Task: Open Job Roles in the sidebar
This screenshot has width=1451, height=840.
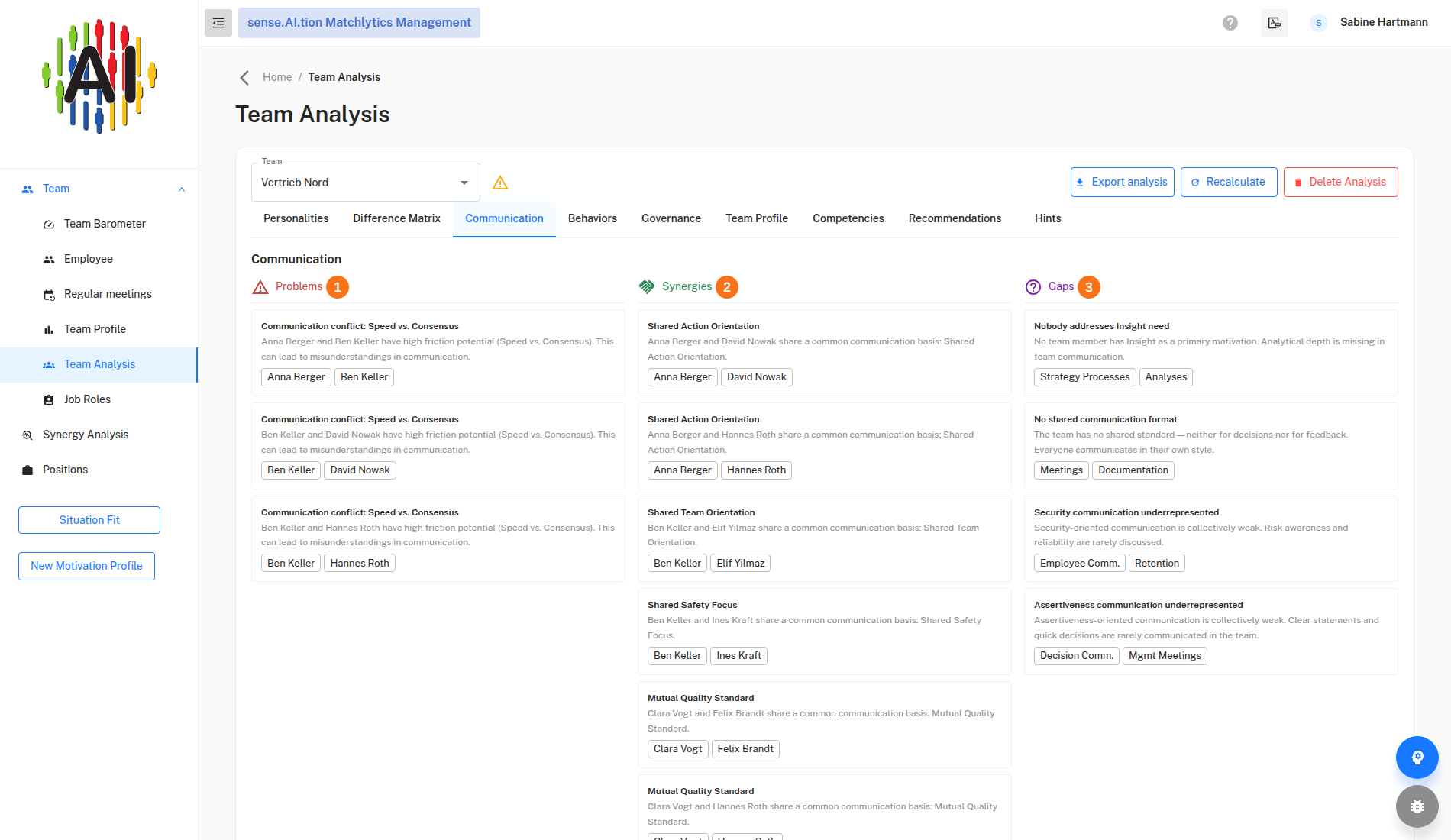Action: 99,399
